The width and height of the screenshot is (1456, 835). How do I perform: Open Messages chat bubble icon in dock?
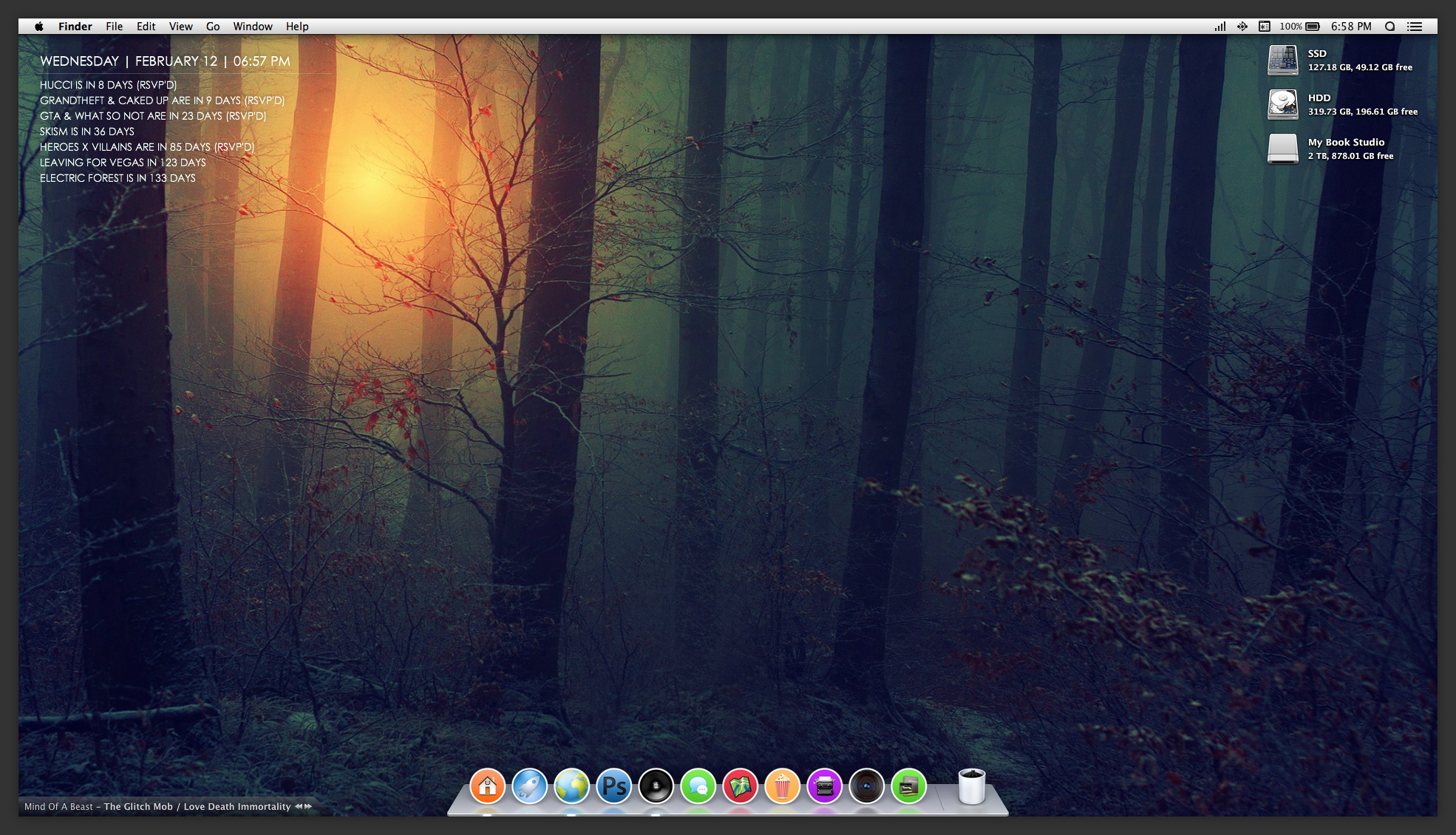click(x=698, y=786)
